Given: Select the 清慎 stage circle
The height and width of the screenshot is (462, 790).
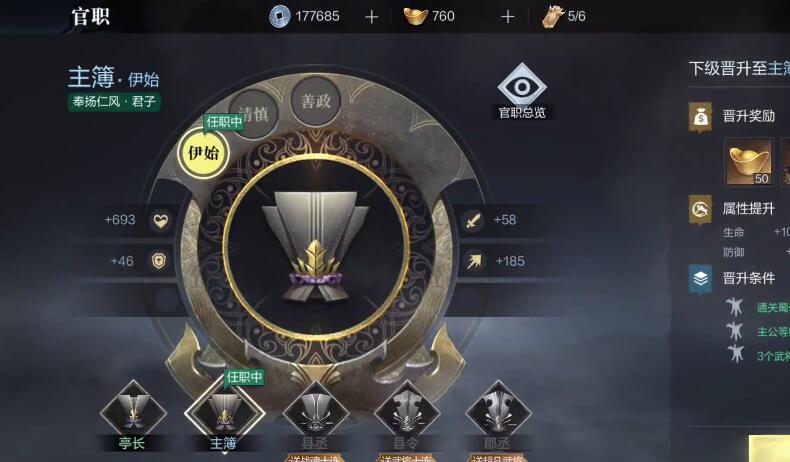Looking at the screenshot, I should point(253,114).
